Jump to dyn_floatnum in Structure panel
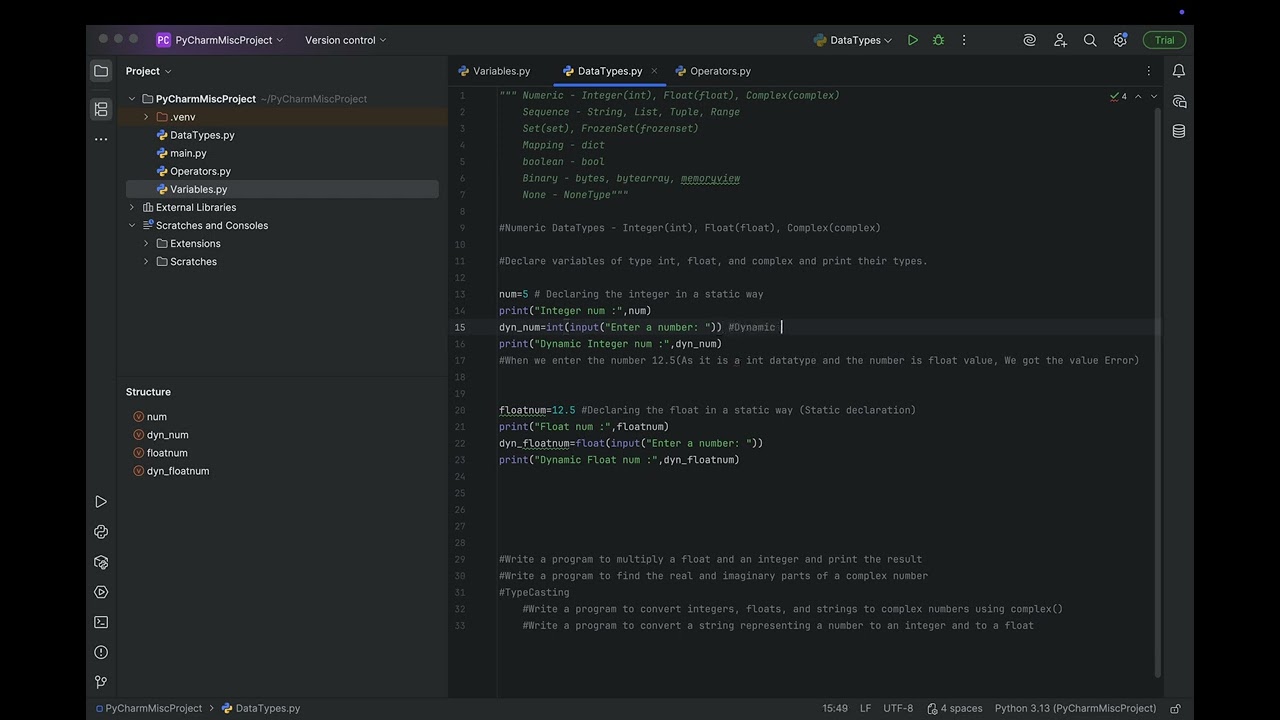The width and height of the screenshot is (1280, 720). click(171, 471)
